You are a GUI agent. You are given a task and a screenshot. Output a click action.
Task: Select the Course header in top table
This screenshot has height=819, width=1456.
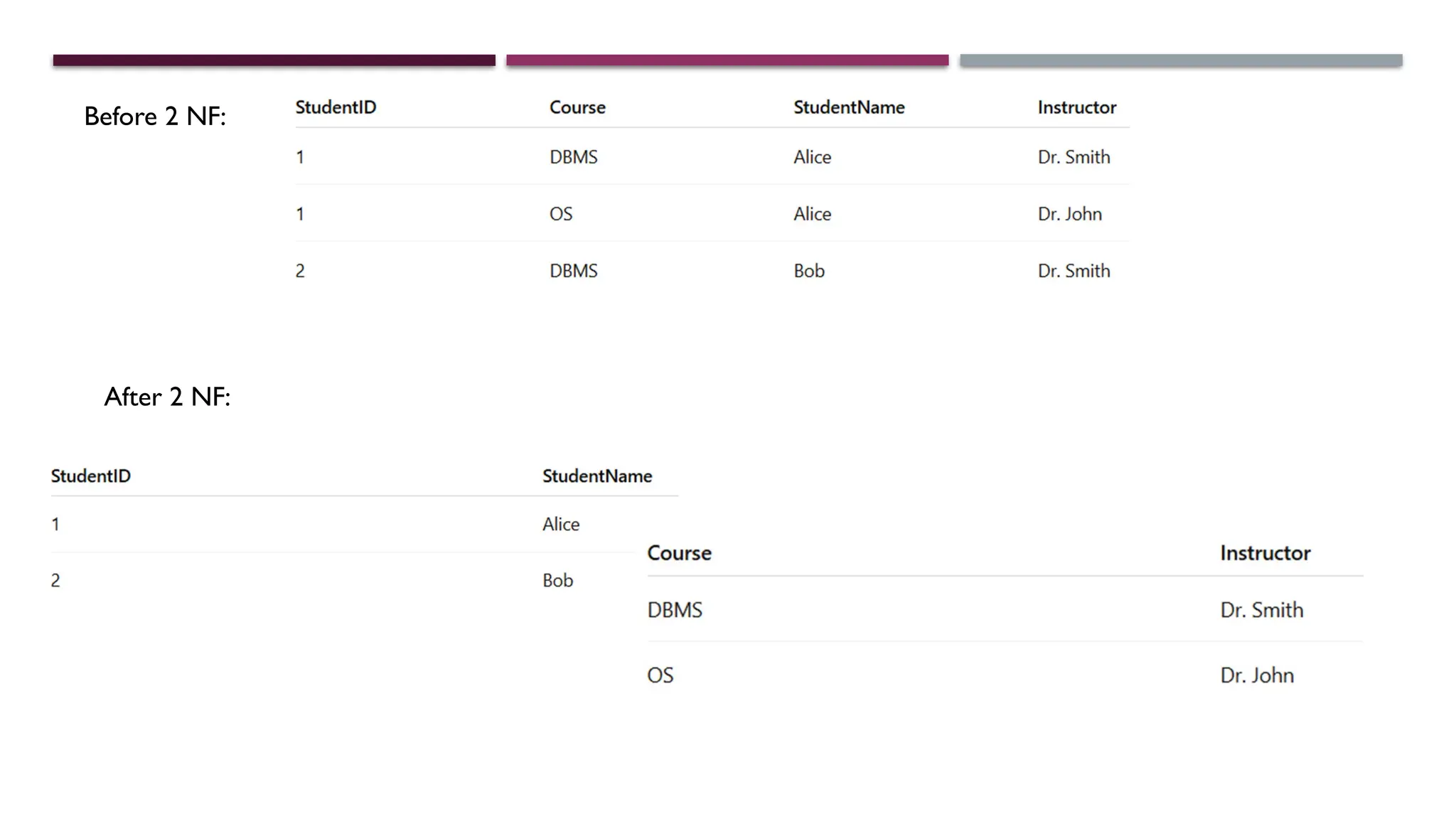[577, 107]
